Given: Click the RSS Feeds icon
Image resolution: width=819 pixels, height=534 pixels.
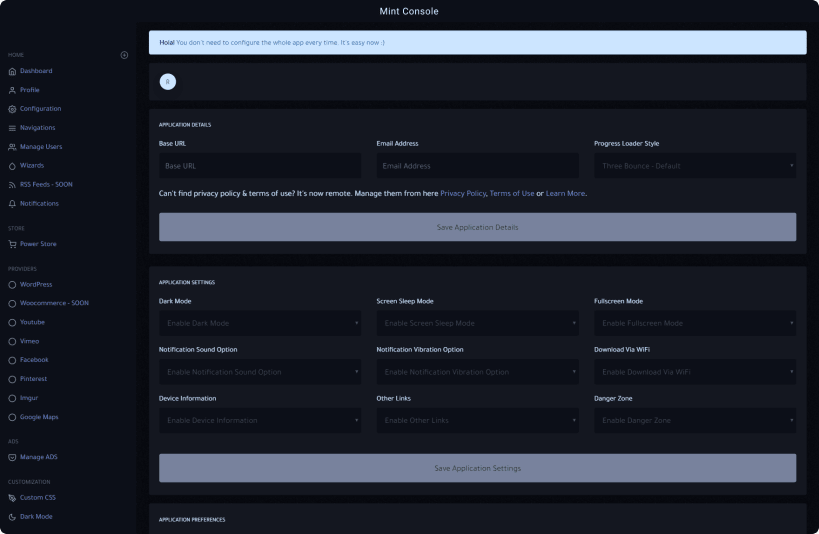Looking at the screenshot, I should 12,185.
